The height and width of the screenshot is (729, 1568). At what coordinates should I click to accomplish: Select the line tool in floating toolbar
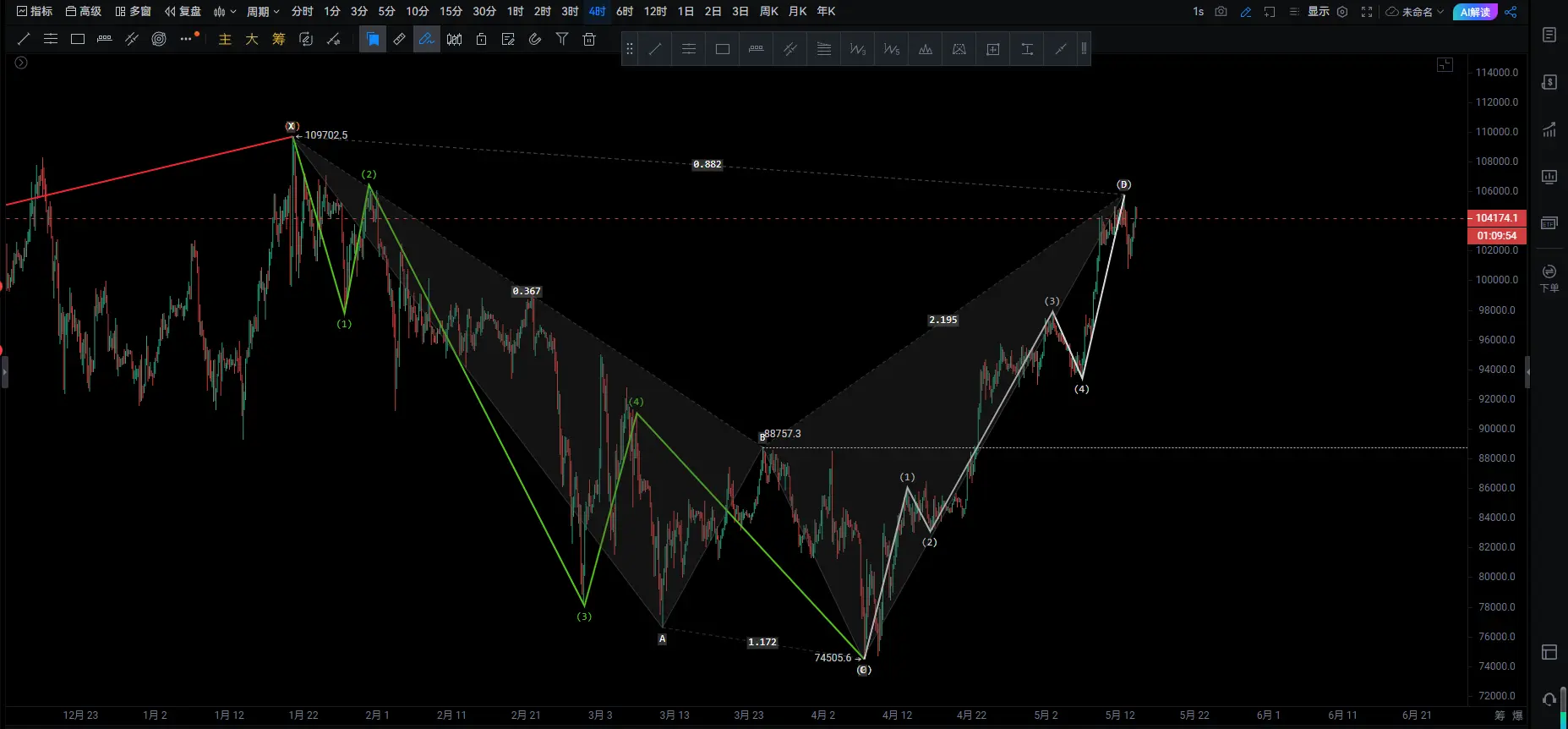tap(655, 49)
